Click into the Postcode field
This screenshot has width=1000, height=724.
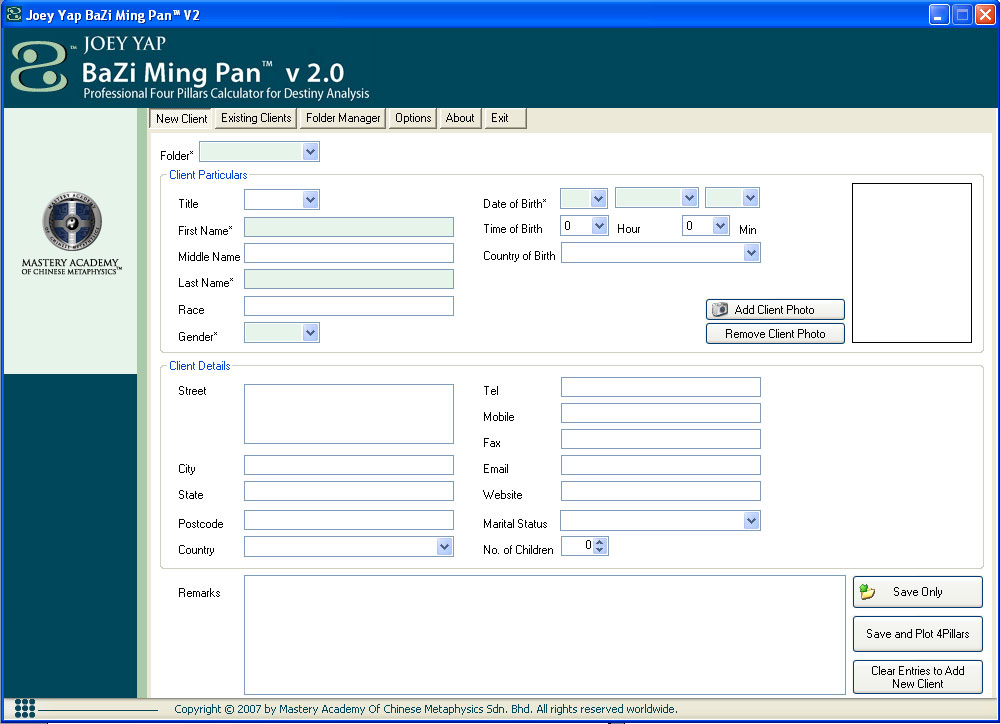point(349,521)
